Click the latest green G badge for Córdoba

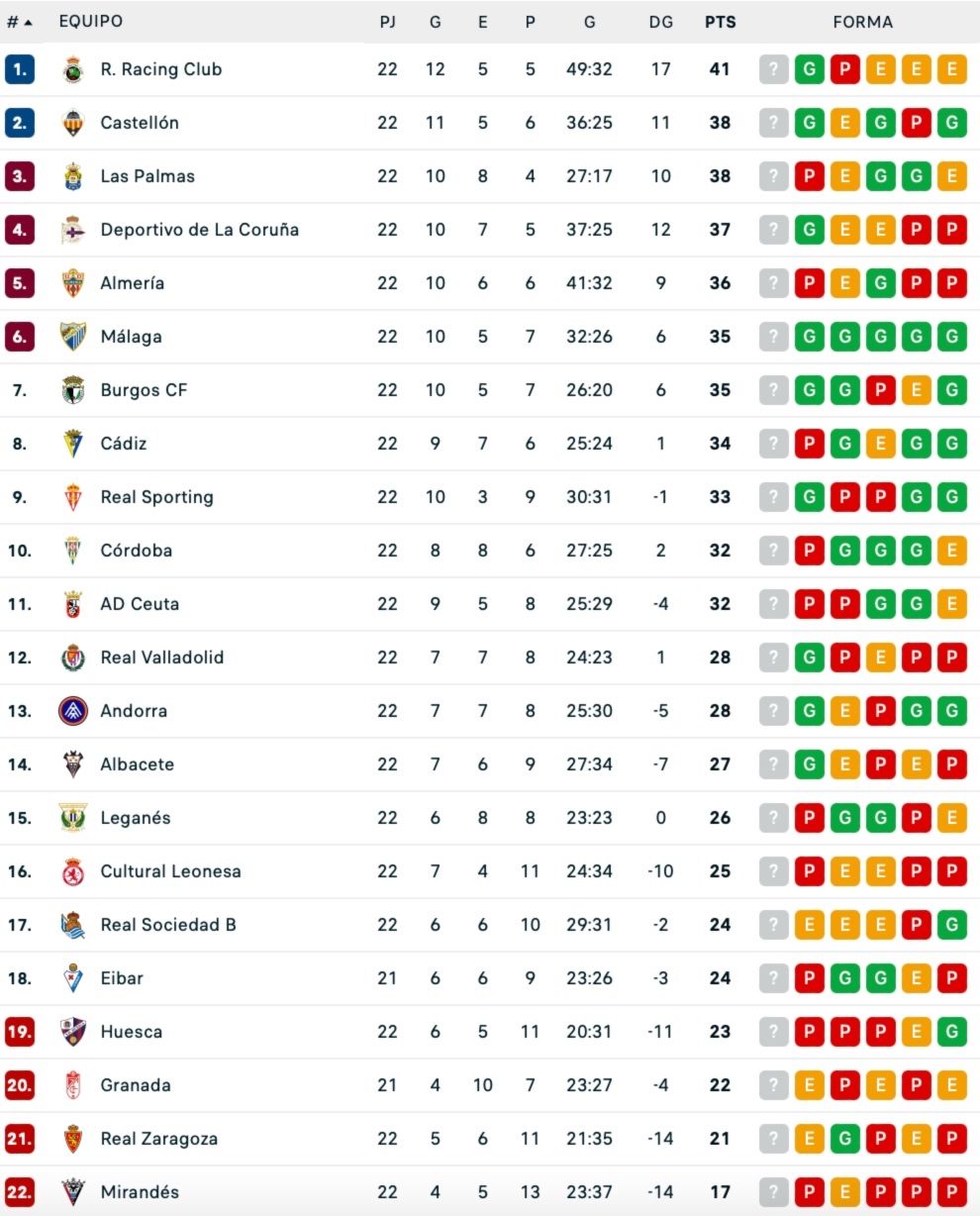(x=916, y=550)
